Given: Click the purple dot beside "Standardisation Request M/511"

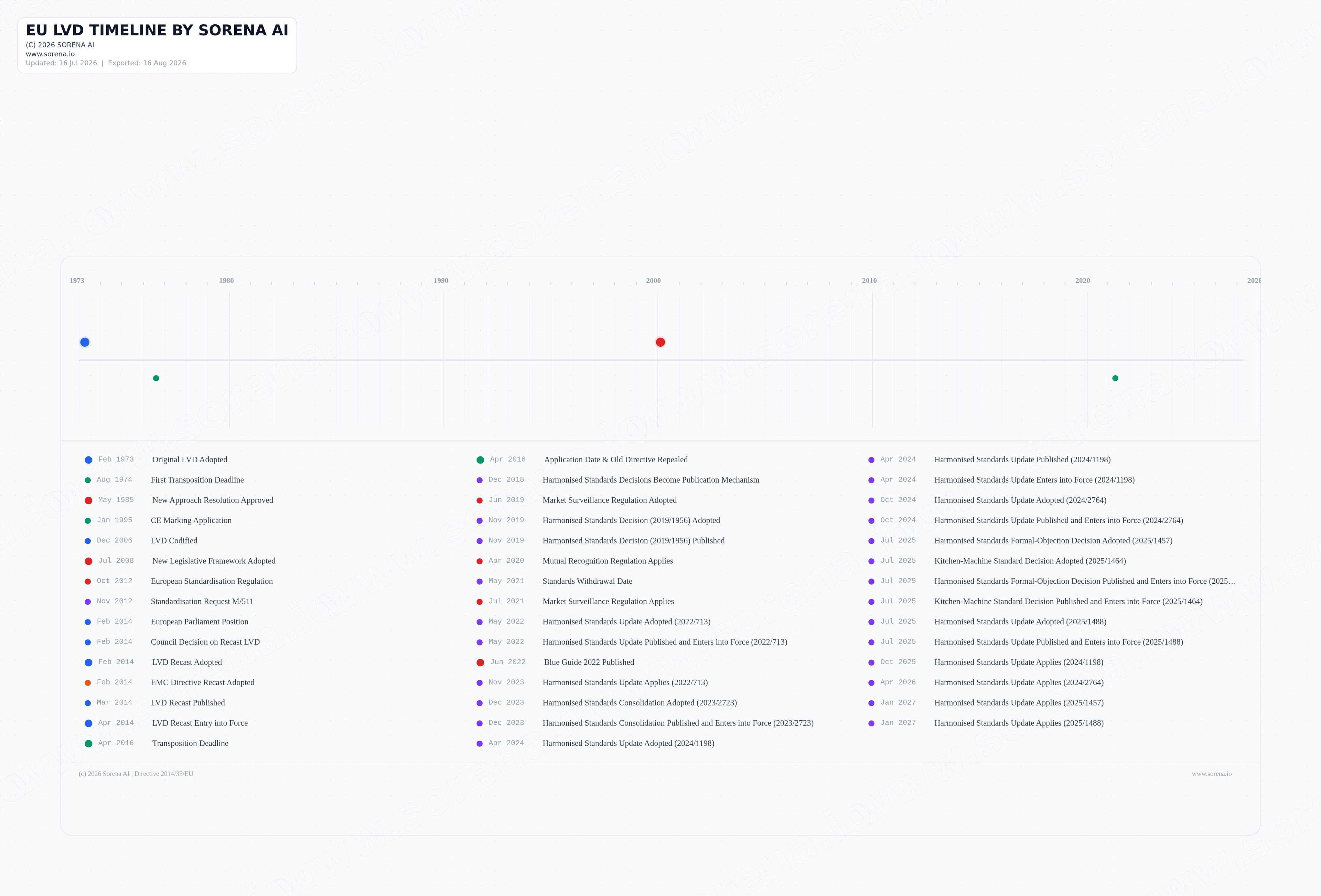Looking at the screenshot, I should [x=87, y=602].
